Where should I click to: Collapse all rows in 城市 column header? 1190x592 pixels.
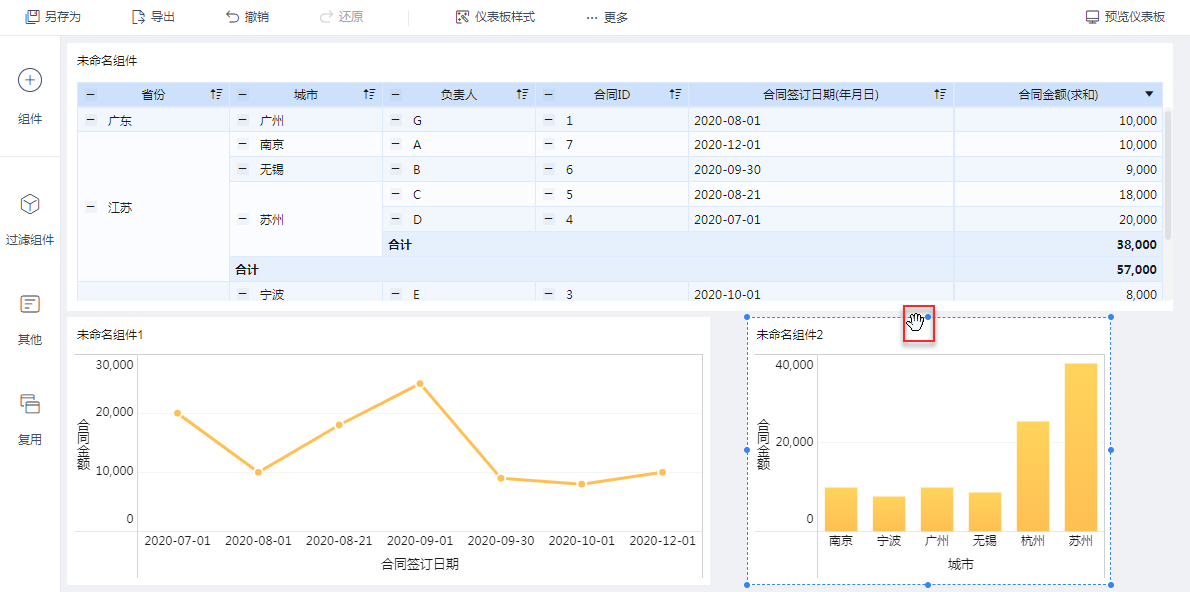[x=243, y=95]
